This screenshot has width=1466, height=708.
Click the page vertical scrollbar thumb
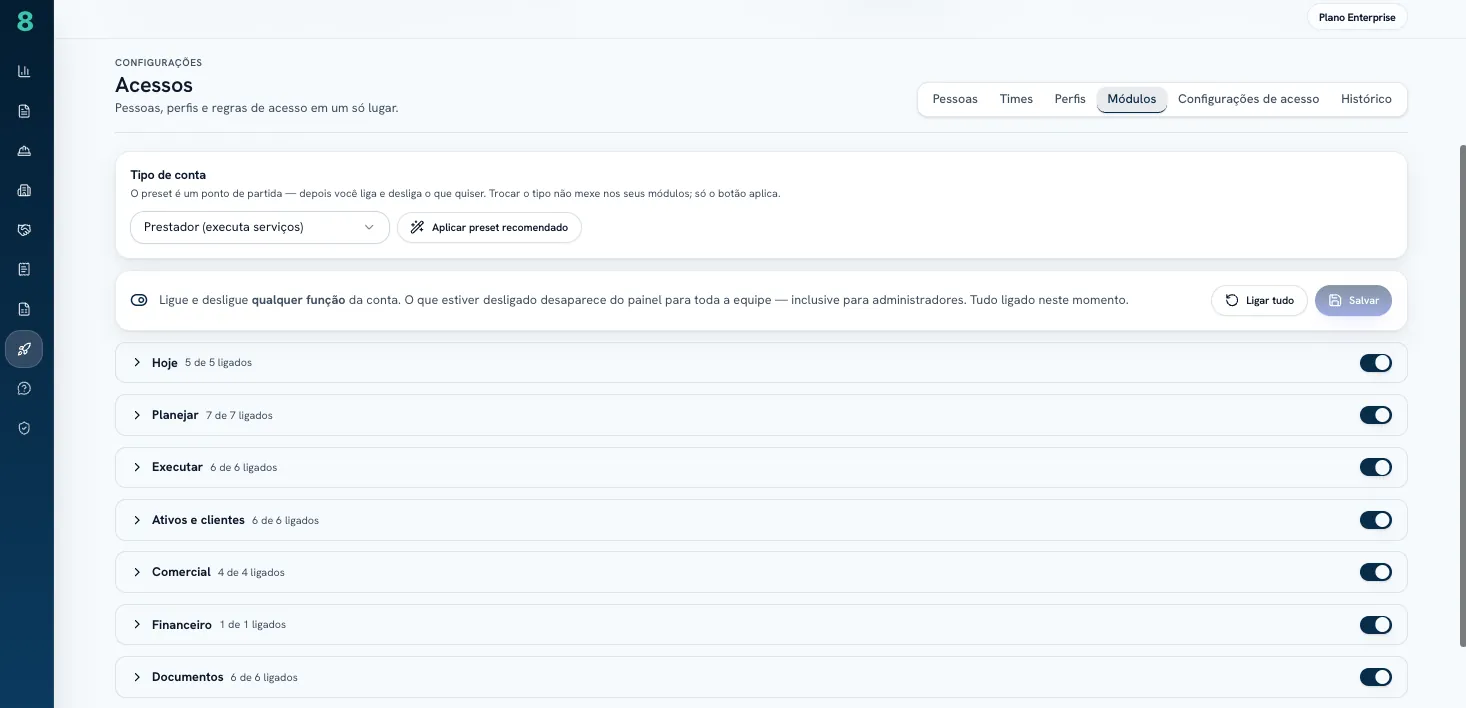(1463, 395)
